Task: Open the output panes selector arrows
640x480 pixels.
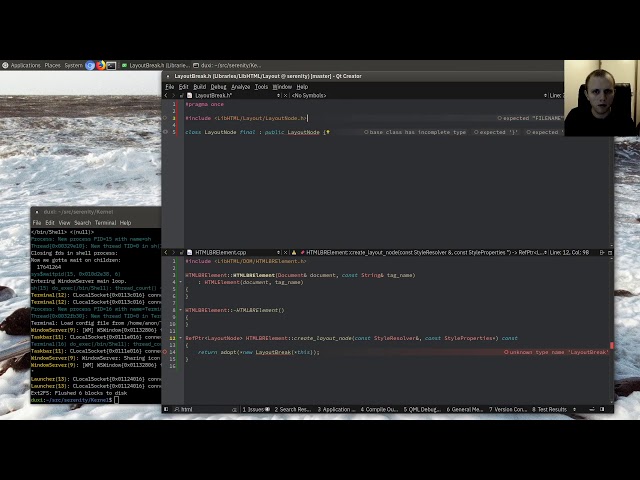Action: [x=575, y=409]
